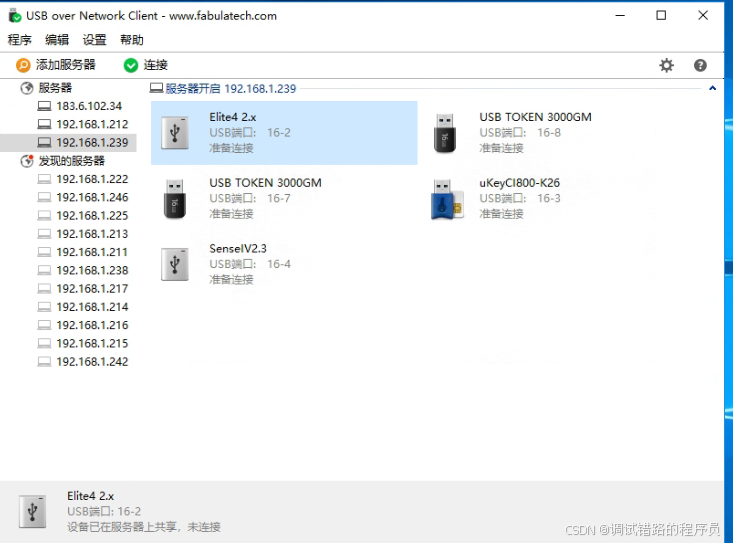Select discovered server 192.168.1.215
Image resolution: width=733 pixels, height=543 pixels.
point(92,343)
